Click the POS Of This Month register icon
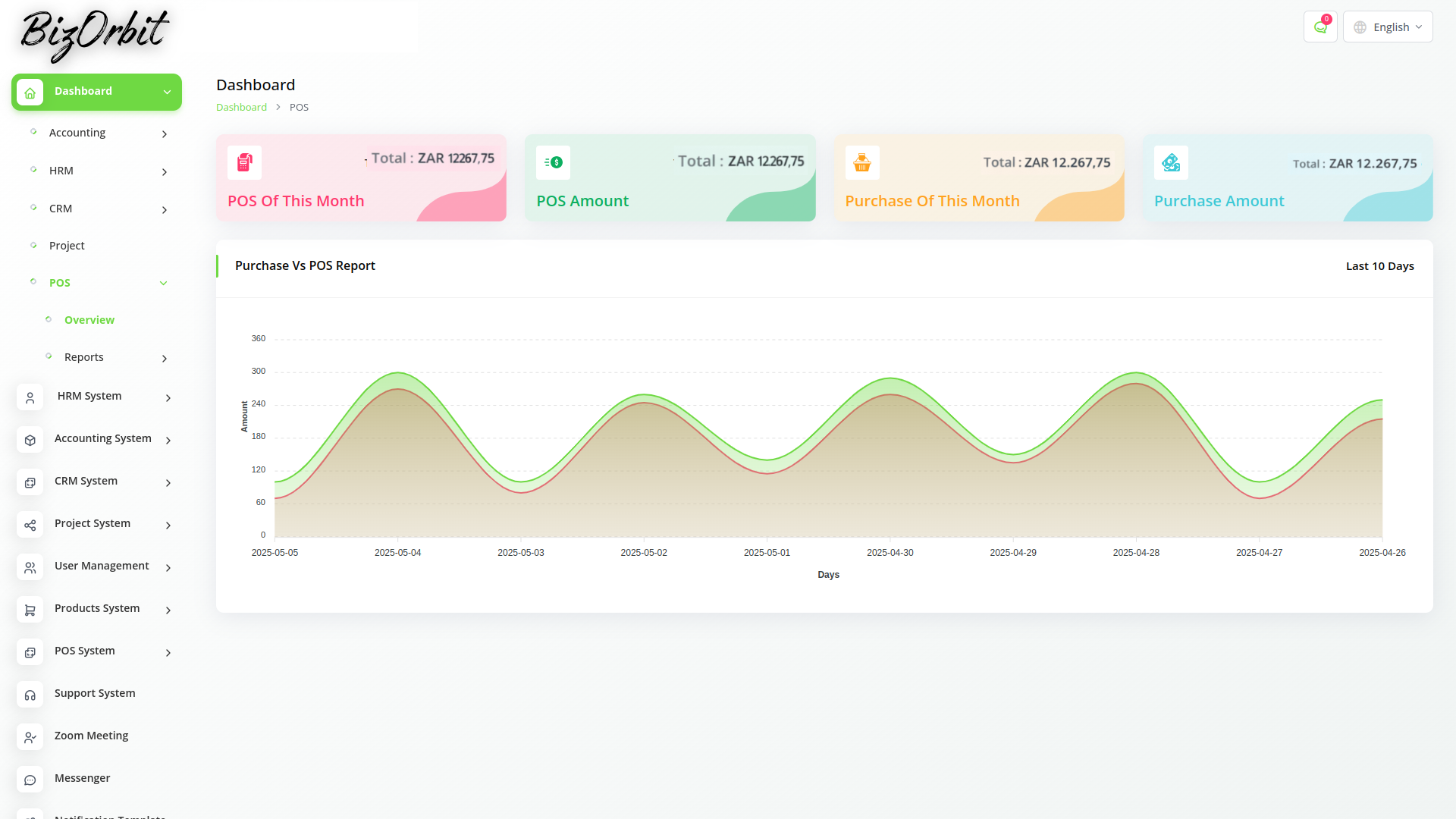This screenshot has height=819, width=1456. pos(244,162)
